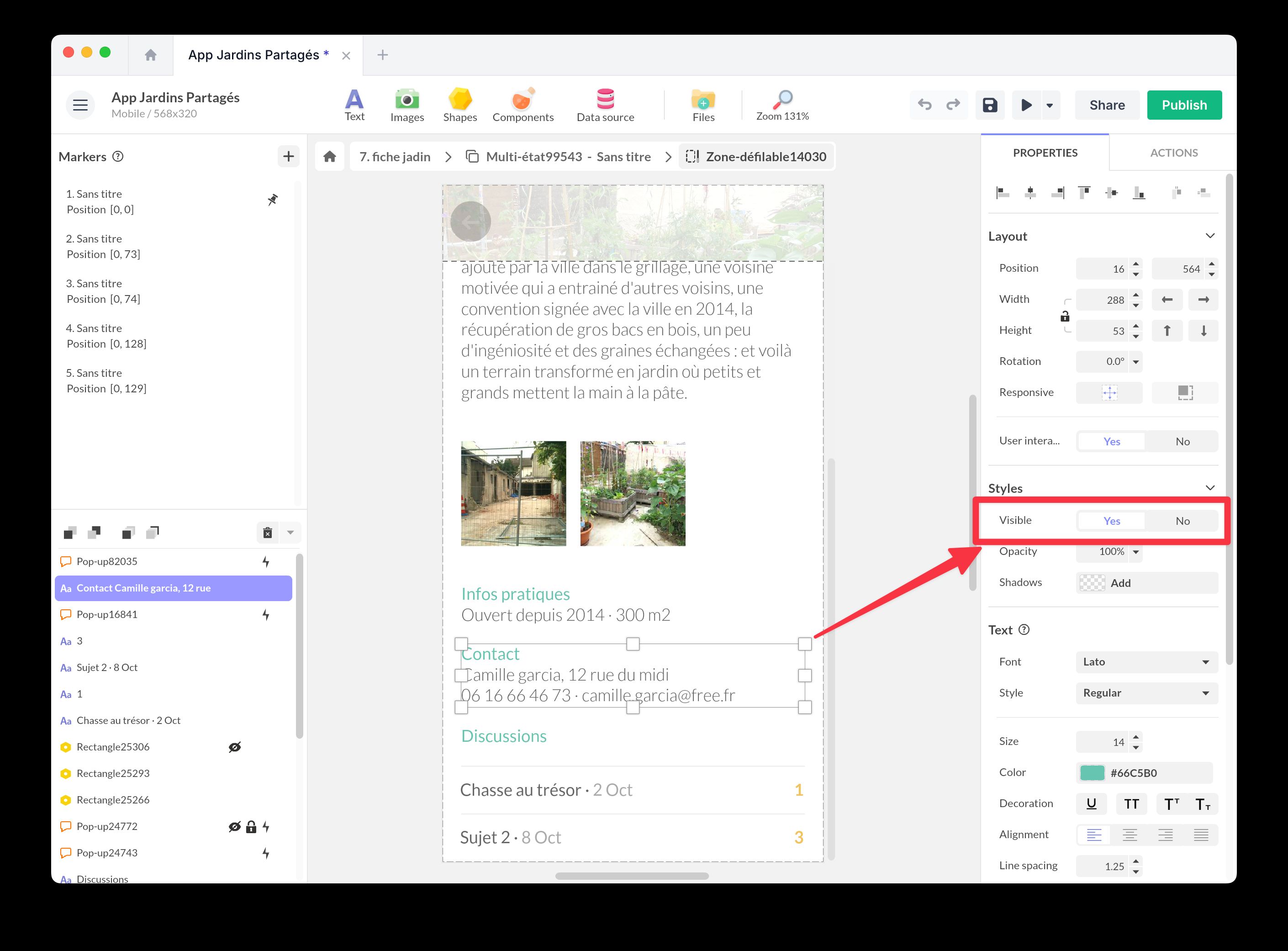Open the Font dropdown showing Lato
The image size is (1288, 951).
(x=1146, y=662)
